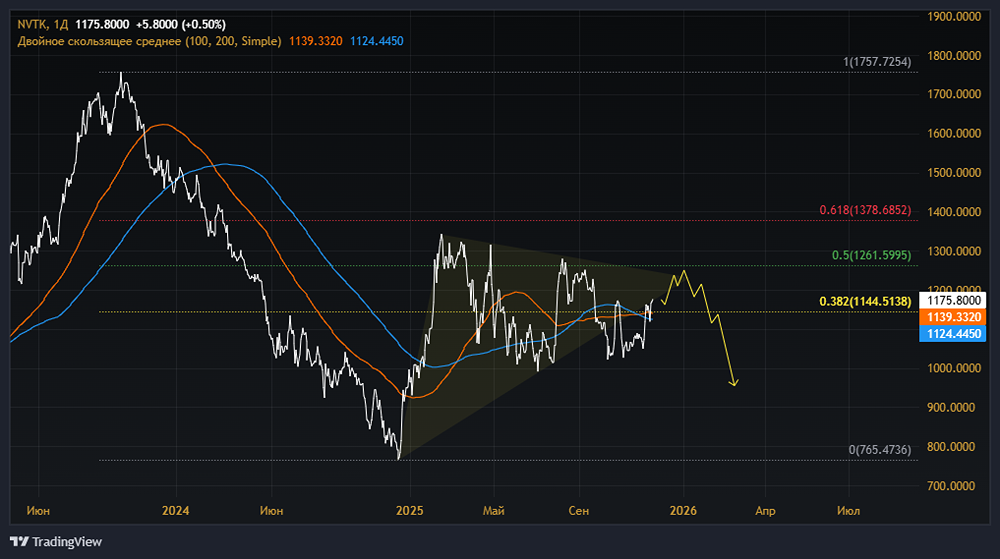Viewport: 1000px width, 559px height.
Task: Click the 0(765.4736) Fibonacci bottom label
Action: [x=880, y=451]
